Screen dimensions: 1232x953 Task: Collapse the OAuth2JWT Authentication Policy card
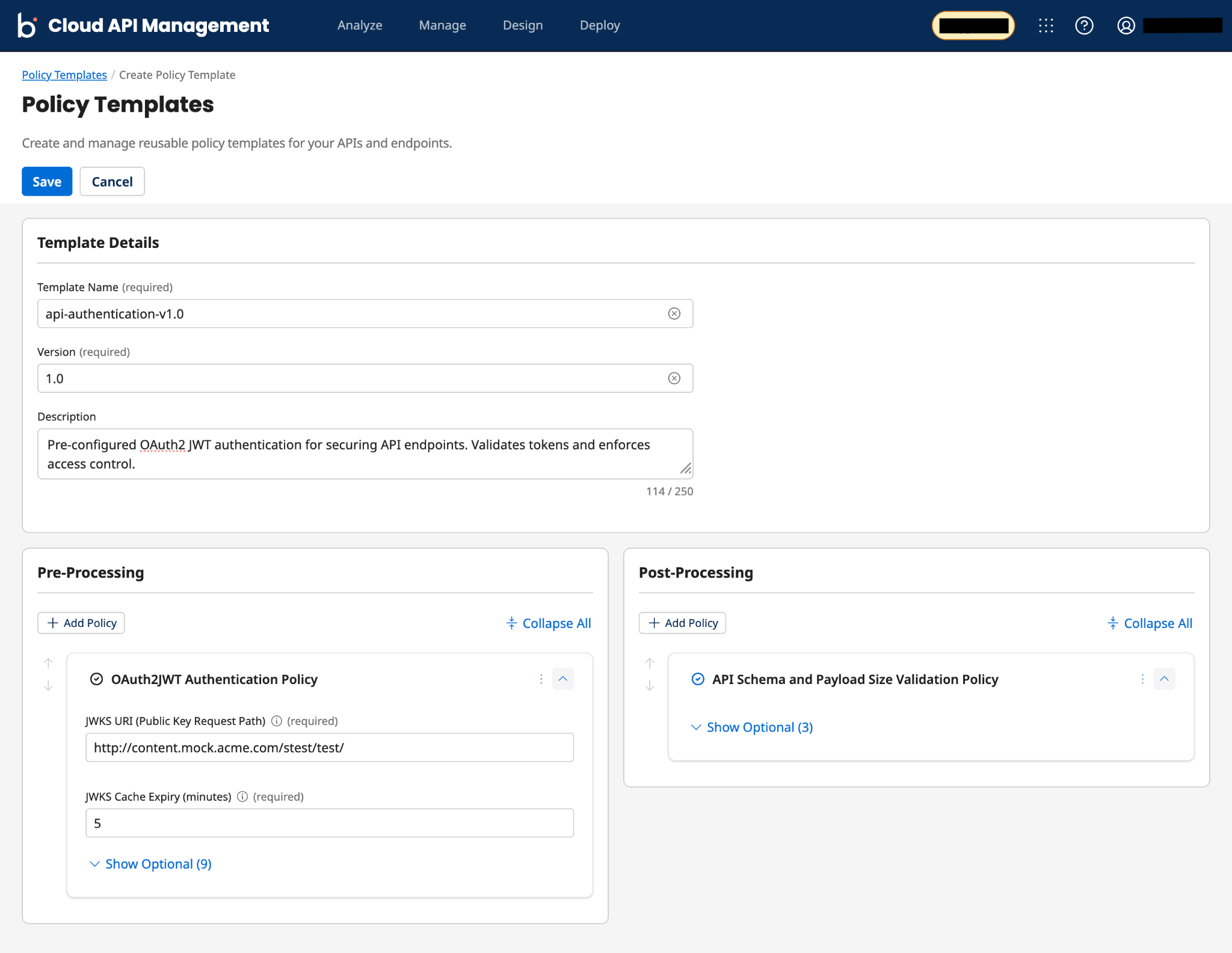(563, 679)
